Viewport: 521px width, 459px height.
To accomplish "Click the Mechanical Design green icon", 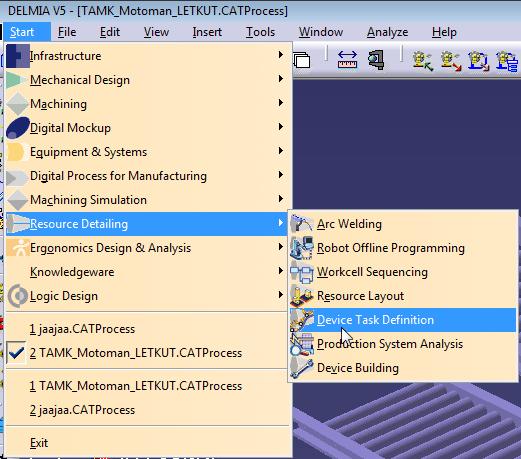I will [16, 80].
